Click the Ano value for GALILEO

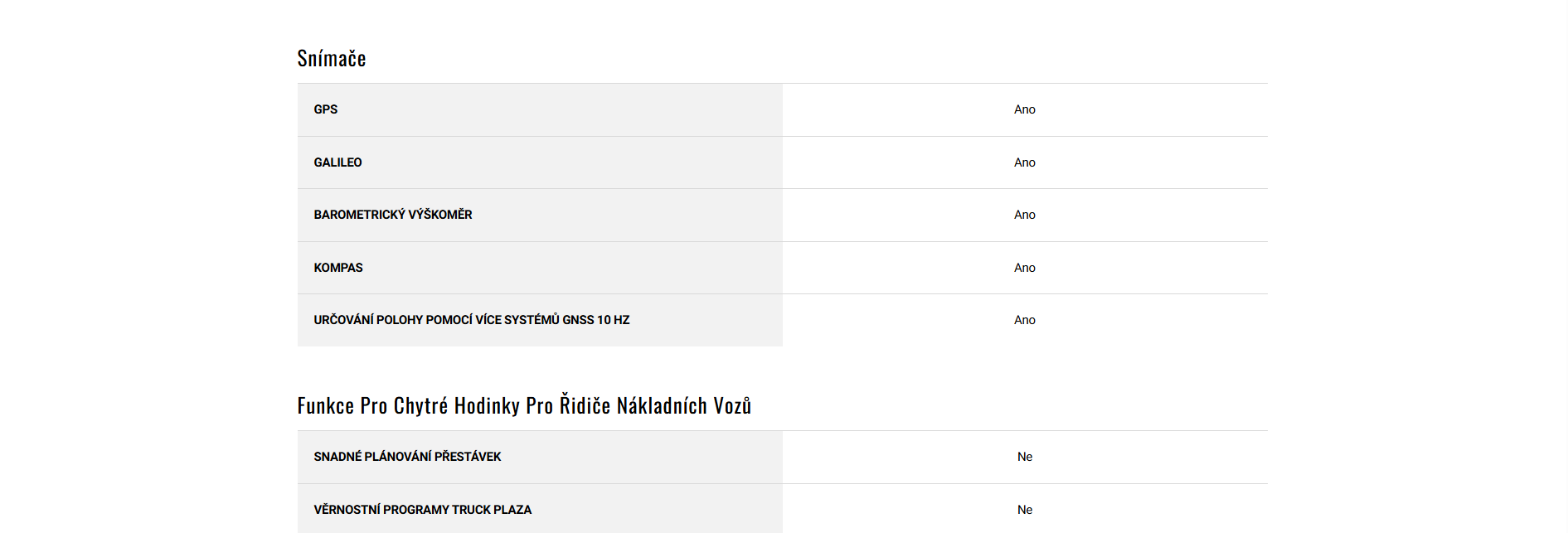coord(1024,162)
